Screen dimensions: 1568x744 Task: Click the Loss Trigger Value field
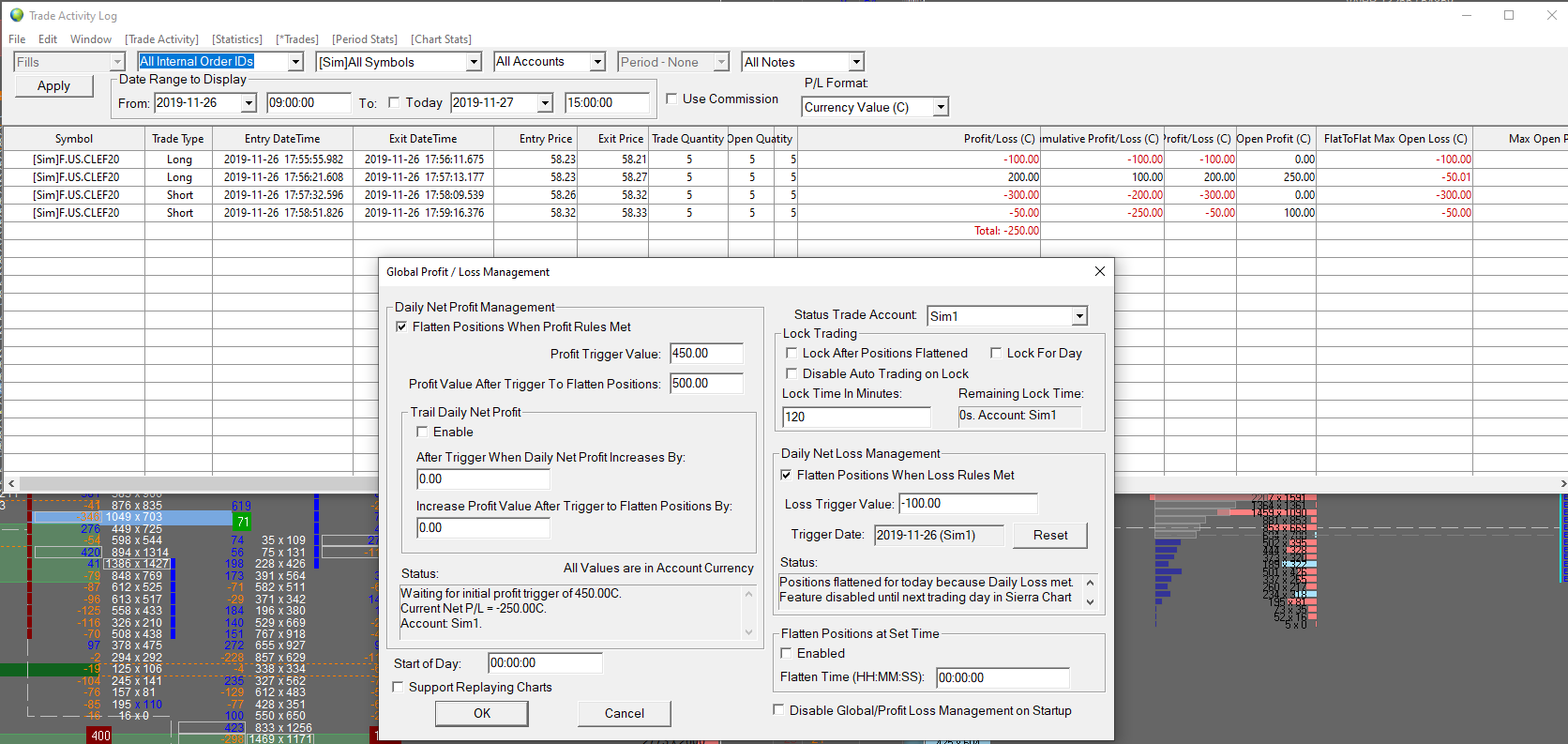[x=968, y=504]
